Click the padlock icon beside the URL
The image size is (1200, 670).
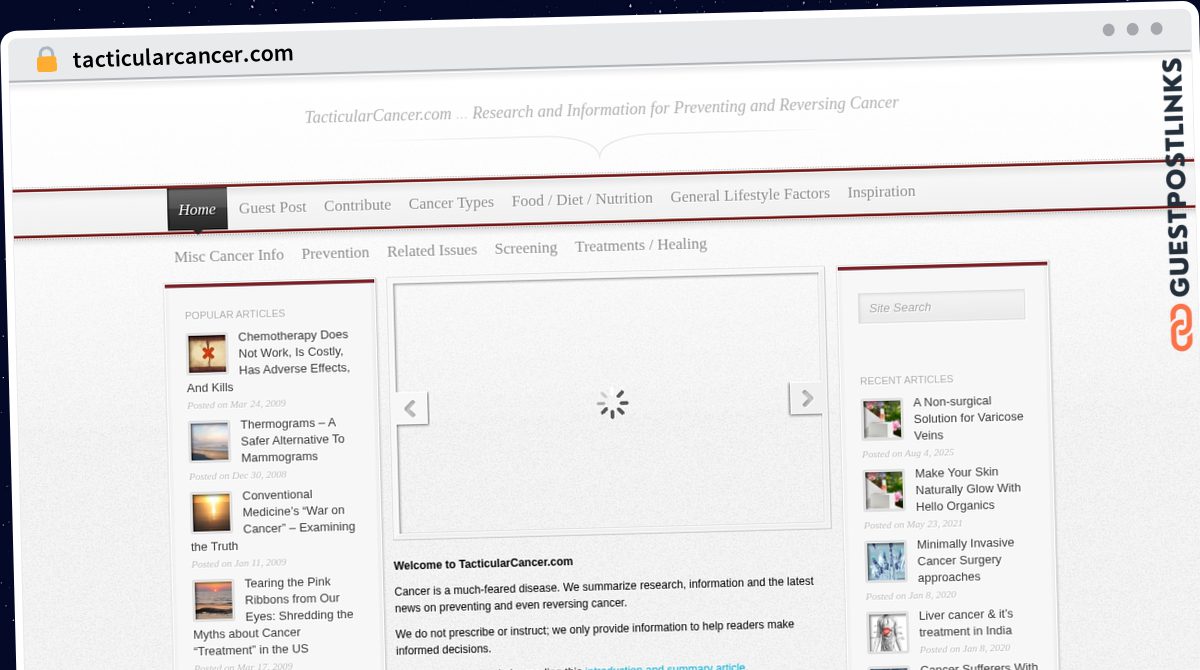47,60
